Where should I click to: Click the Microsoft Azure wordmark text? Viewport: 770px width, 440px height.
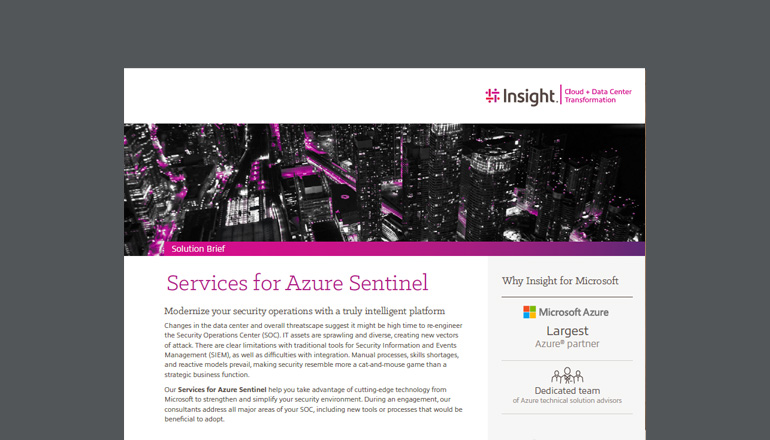point(574,312)
